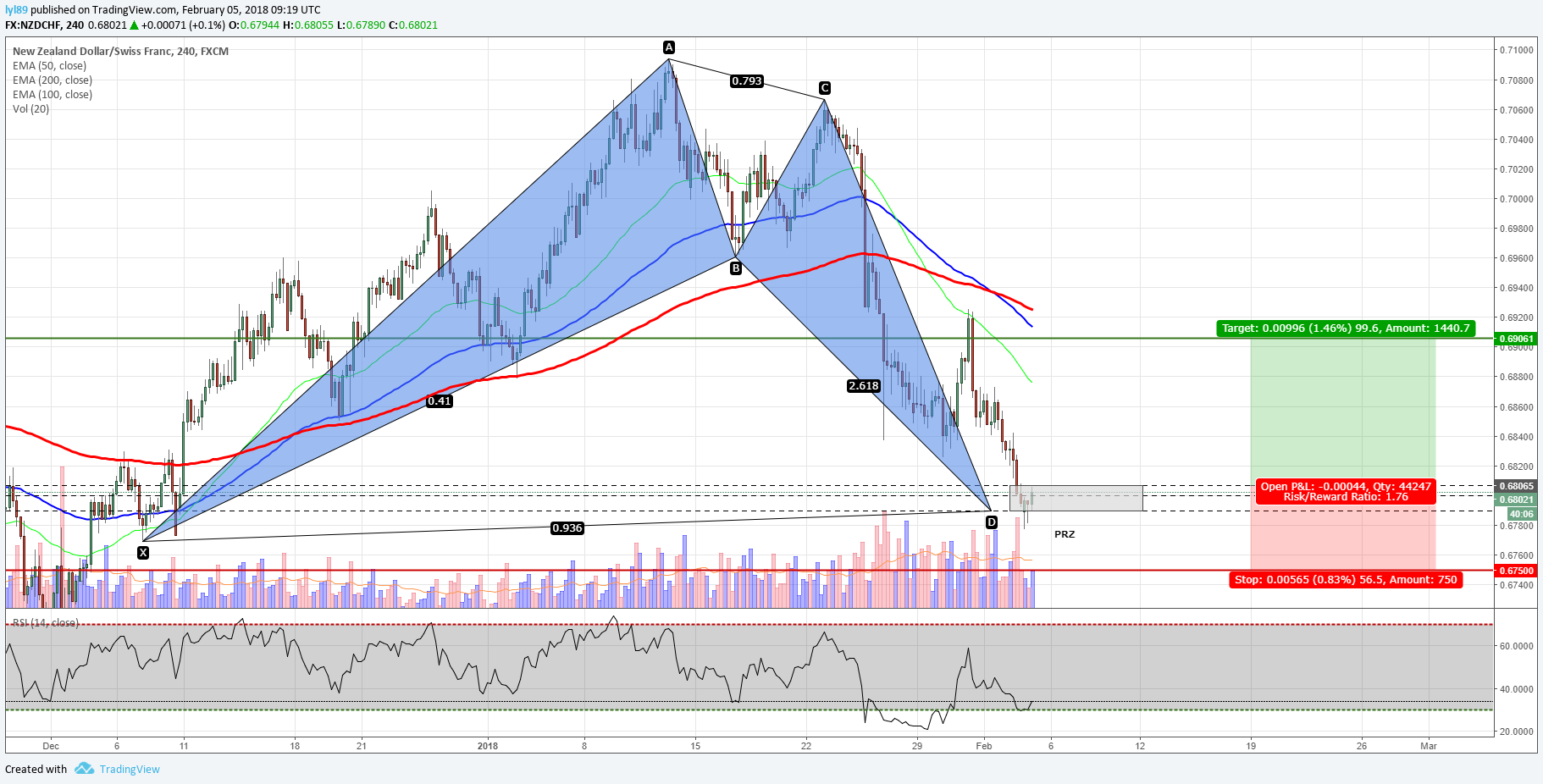Viewport: 1543px width, 784px height.
Task: Click the 2.618 ratio label
Action: (x=864, y=386)
